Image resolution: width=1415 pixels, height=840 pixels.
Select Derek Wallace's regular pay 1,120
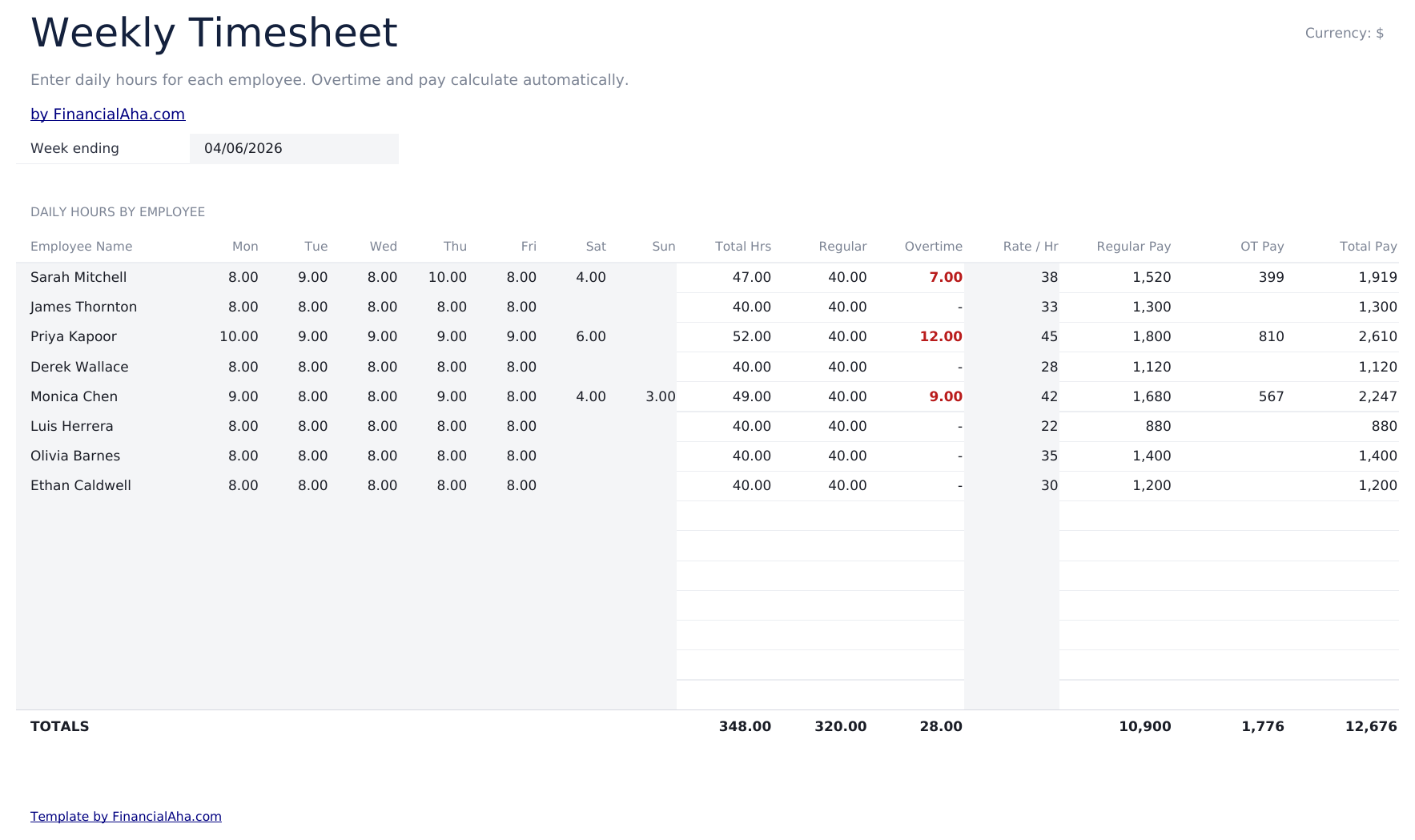1152,367
